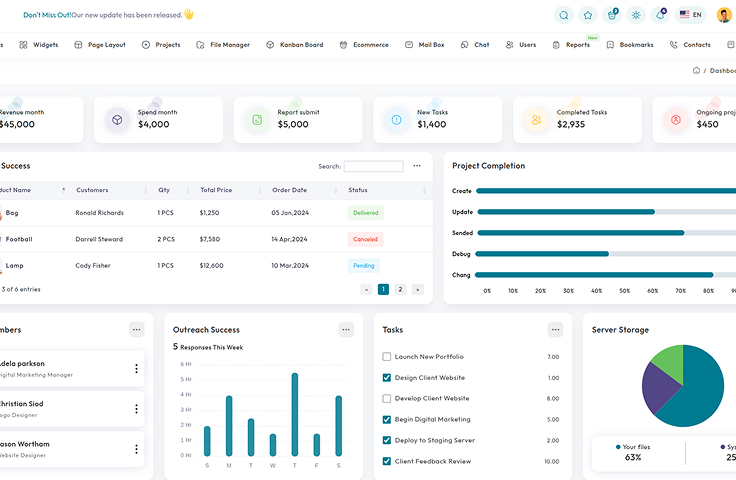Click the Spend month cube icon
Image resolution: width=736 pixels, height=480 pixels.
point(117,120)
